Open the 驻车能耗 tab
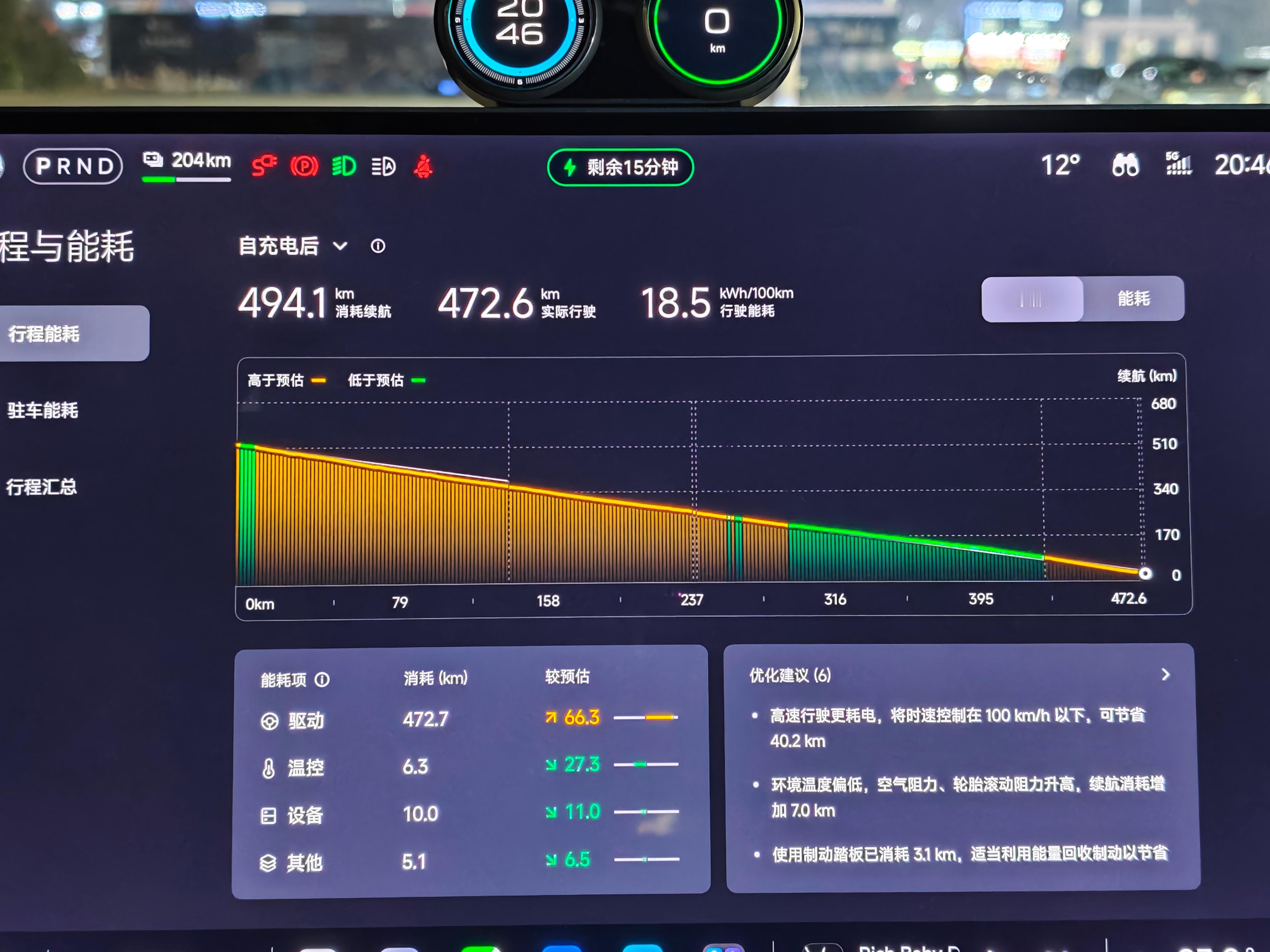 (43, 410)
